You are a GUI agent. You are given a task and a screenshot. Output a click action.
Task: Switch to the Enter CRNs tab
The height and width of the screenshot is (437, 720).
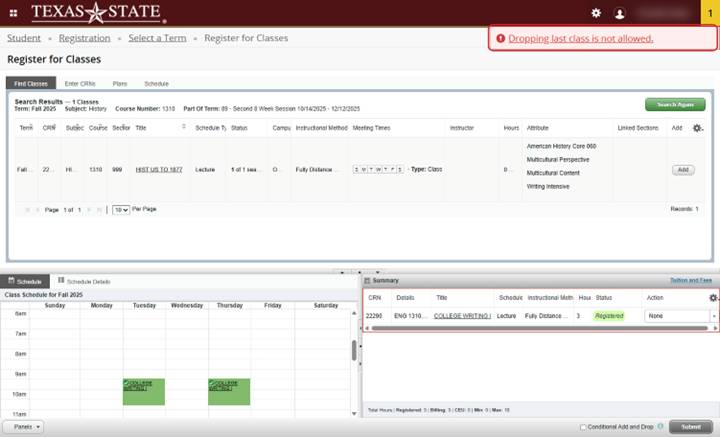point(80,83)
